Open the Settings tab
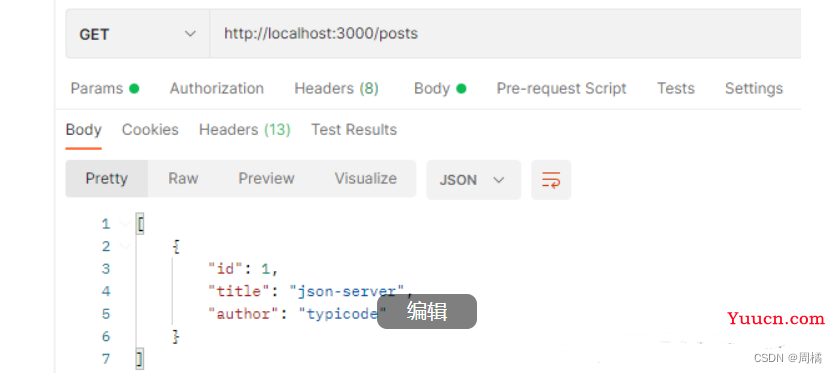 pyautogui.click(x=754, y=89)
